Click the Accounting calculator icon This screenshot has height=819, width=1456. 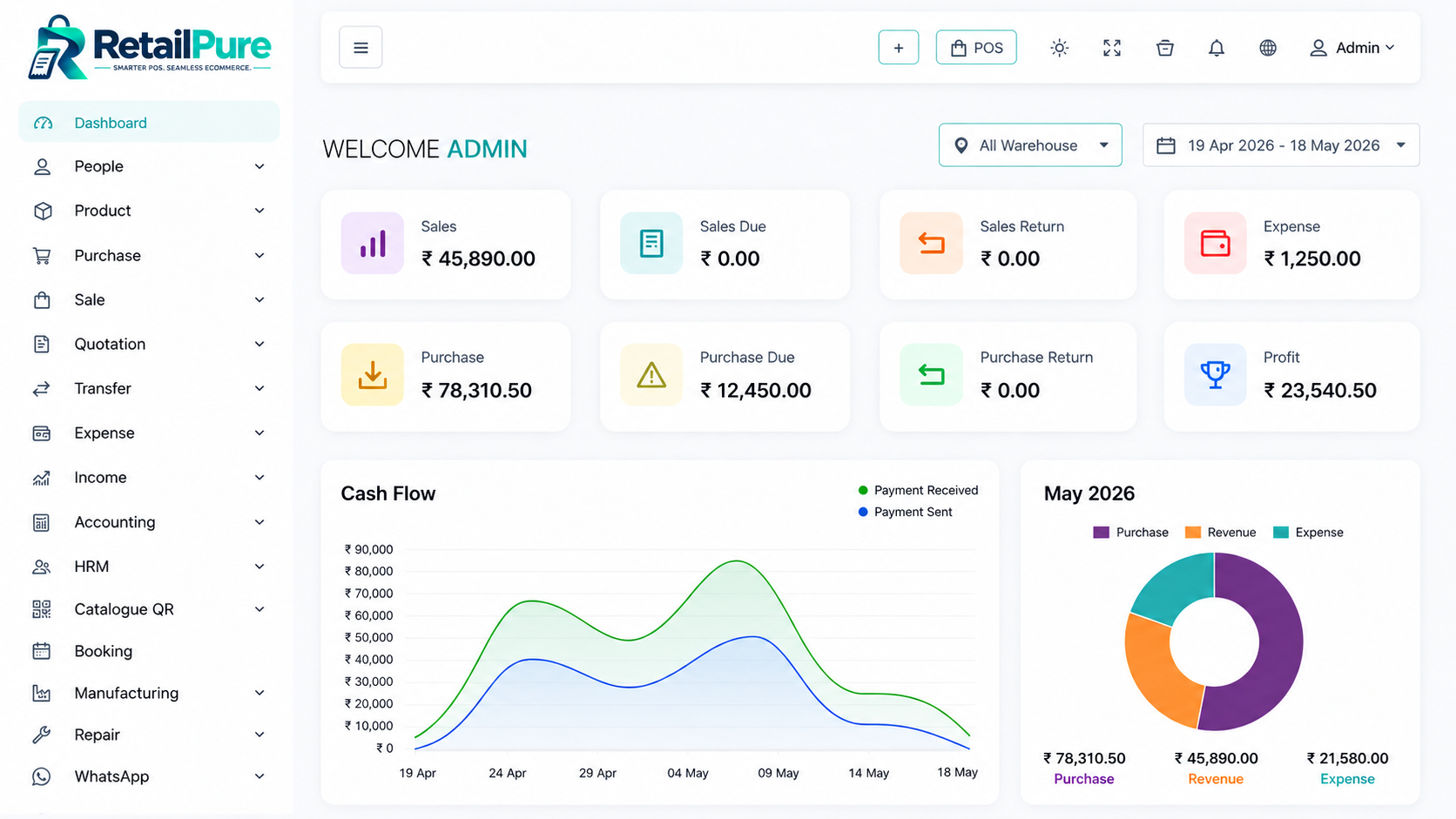(42, 522)
